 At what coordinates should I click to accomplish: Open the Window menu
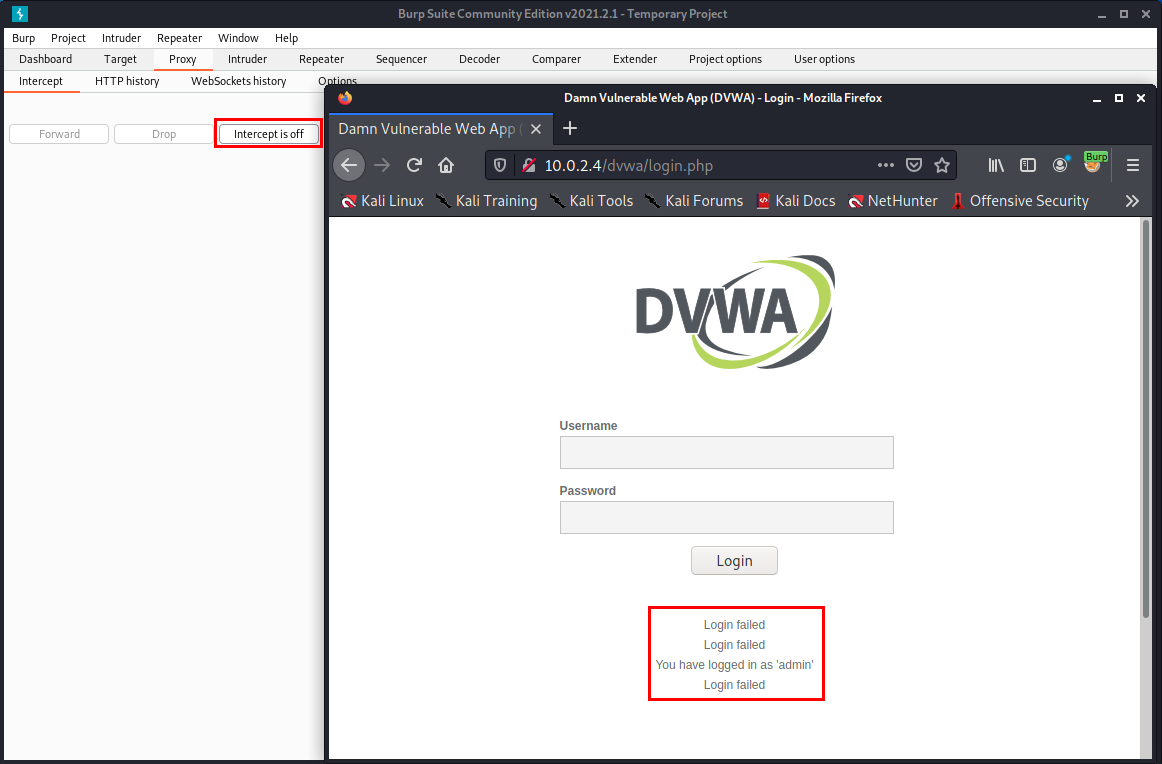coord(238,38)
